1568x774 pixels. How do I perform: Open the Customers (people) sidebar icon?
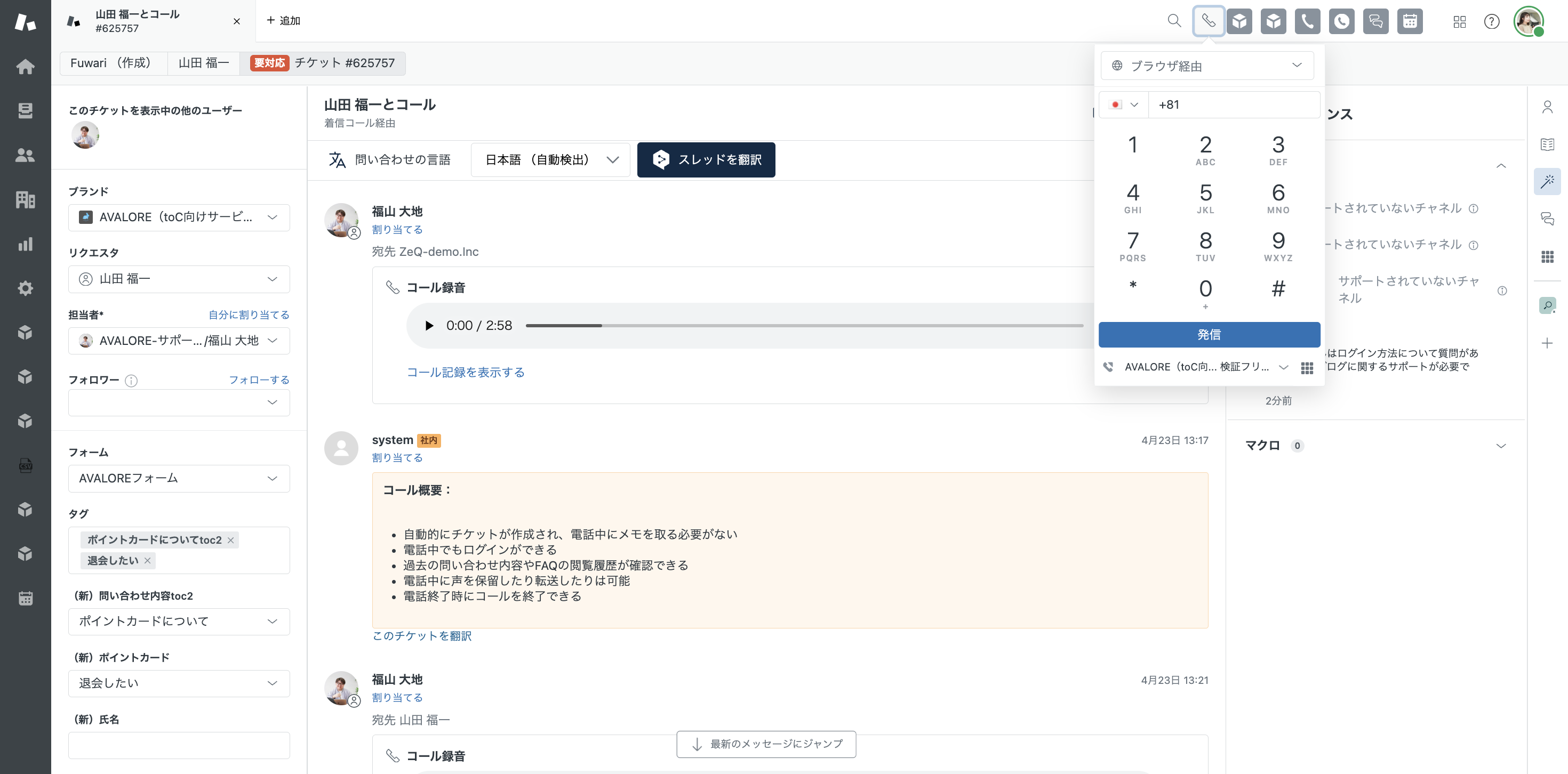pyautogui.click(x=25, y=155)
